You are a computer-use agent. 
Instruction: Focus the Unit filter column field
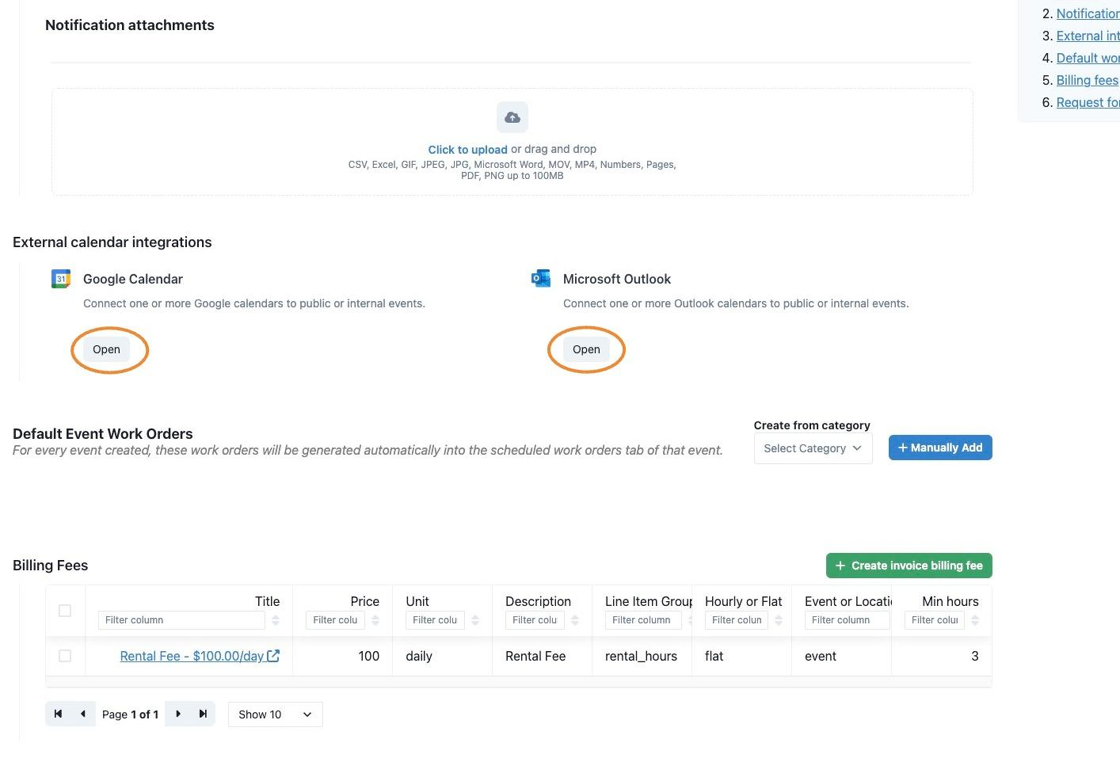(x=435, y=620)
